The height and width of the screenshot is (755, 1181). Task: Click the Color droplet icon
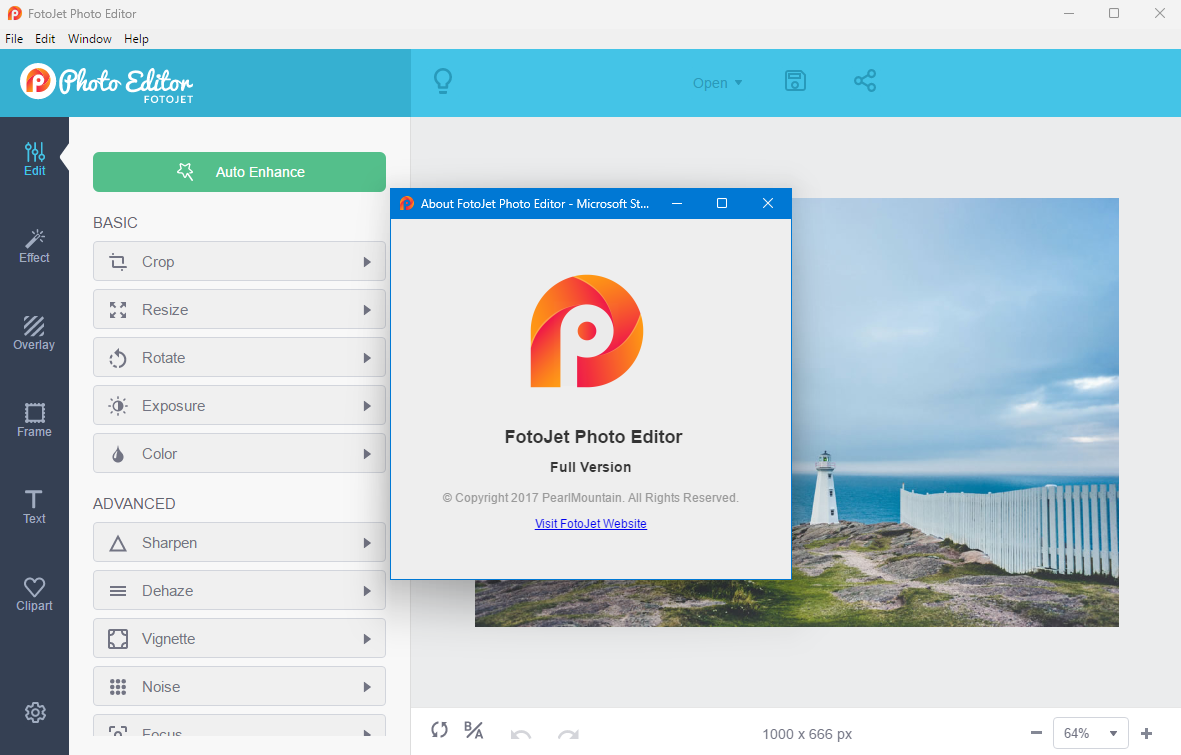[118, 454]
